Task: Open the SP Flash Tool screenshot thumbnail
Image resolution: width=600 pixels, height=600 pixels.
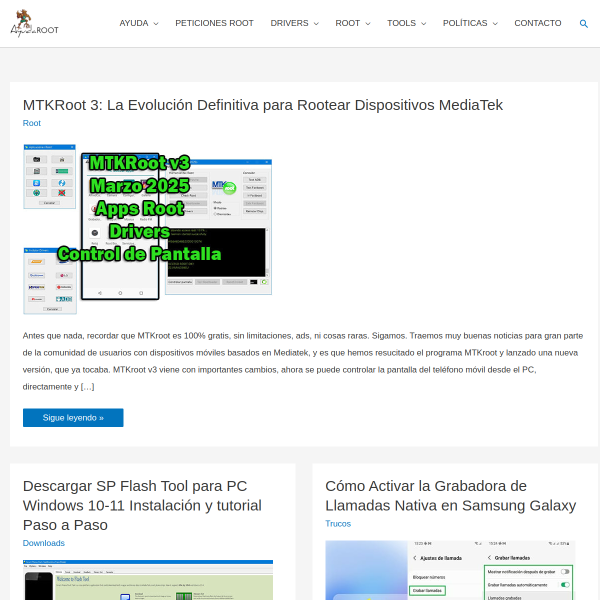Action: pyautogui.click(x=148, y=580)
